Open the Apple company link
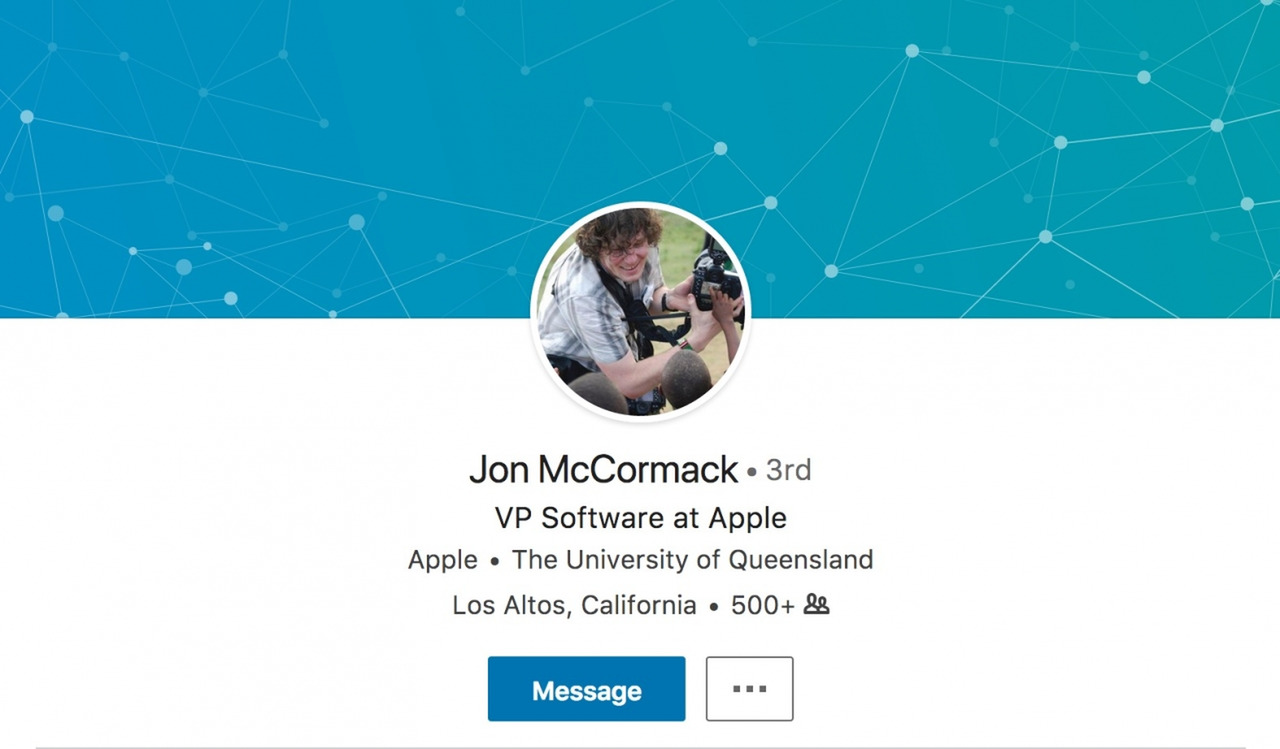Image resolution: width=1280 pixels, height=749 pixels. click(442, 560)
